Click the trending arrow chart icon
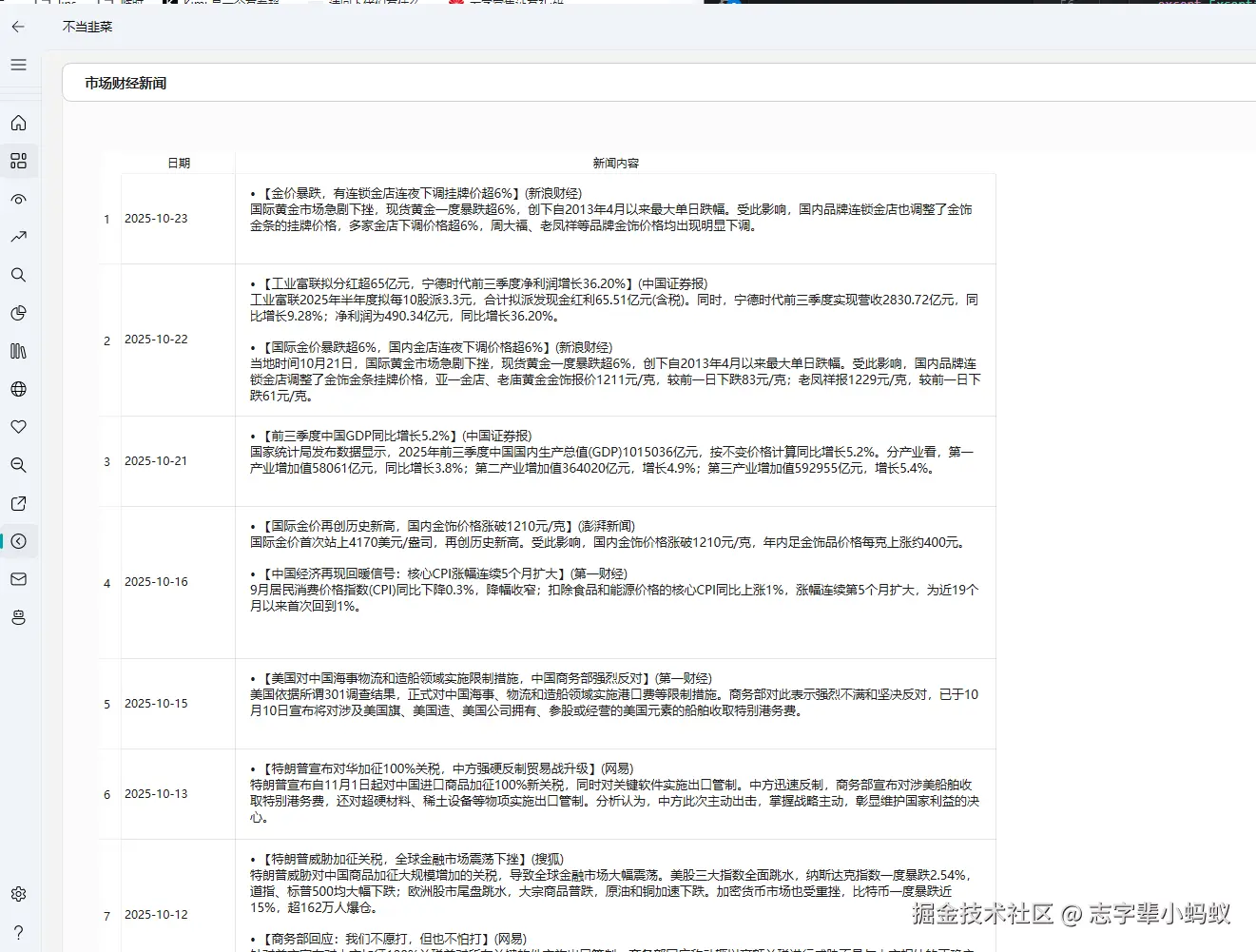The width and height of the screenshot is (1256, 952). [19, 237]
